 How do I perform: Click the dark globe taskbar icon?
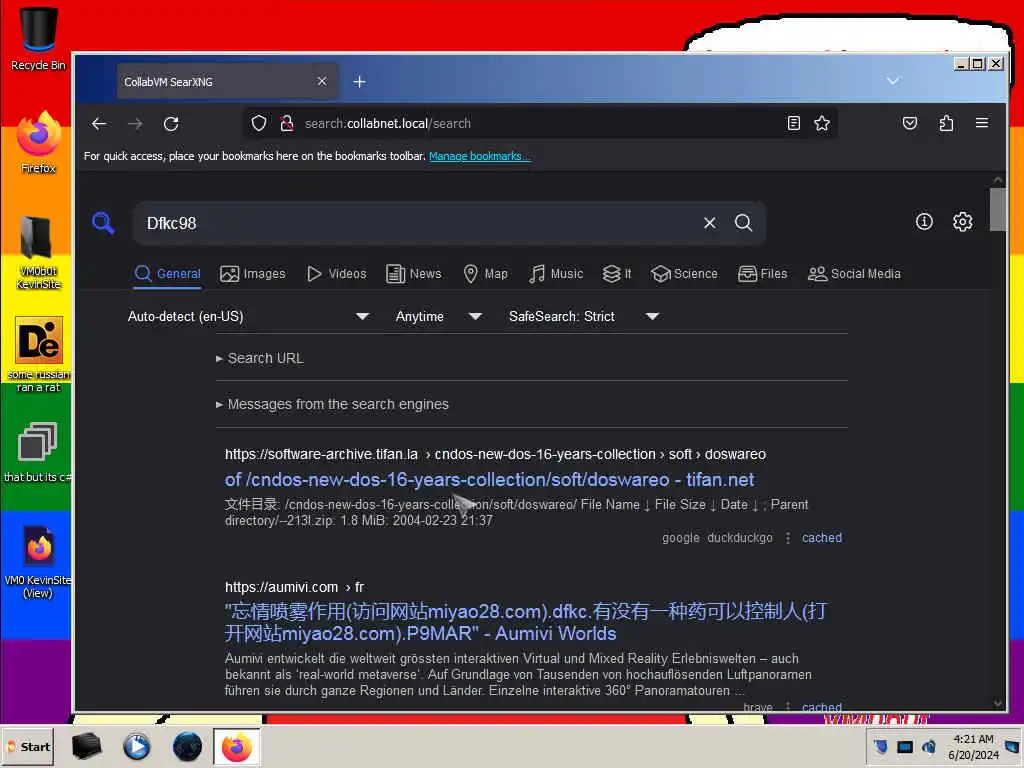click(187, 746)
